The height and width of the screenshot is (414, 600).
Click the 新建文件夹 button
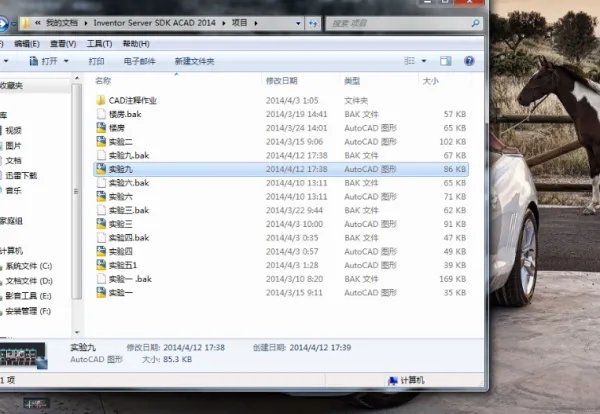[x=194, y=61]
